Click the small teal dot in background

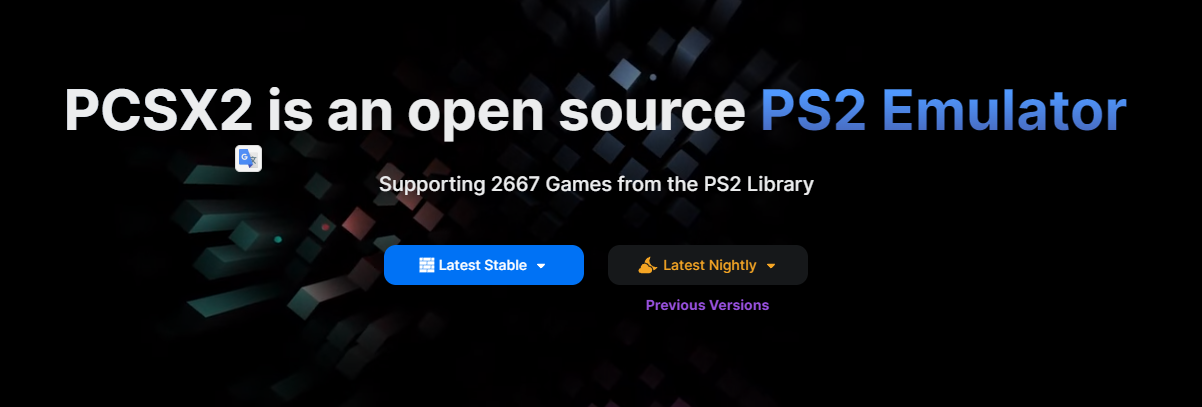pos(278,239)
